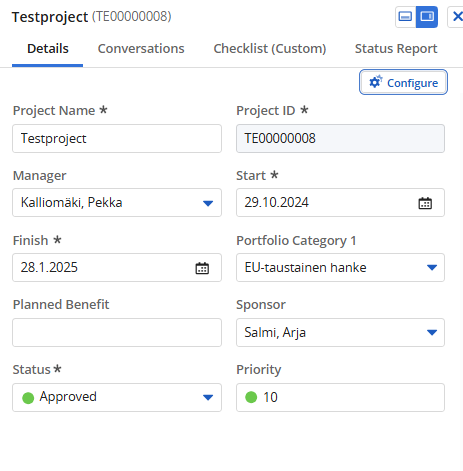The image size is (463, 471).
Task: Go to the Status Report tab
Action: click(x=396, y=49)
